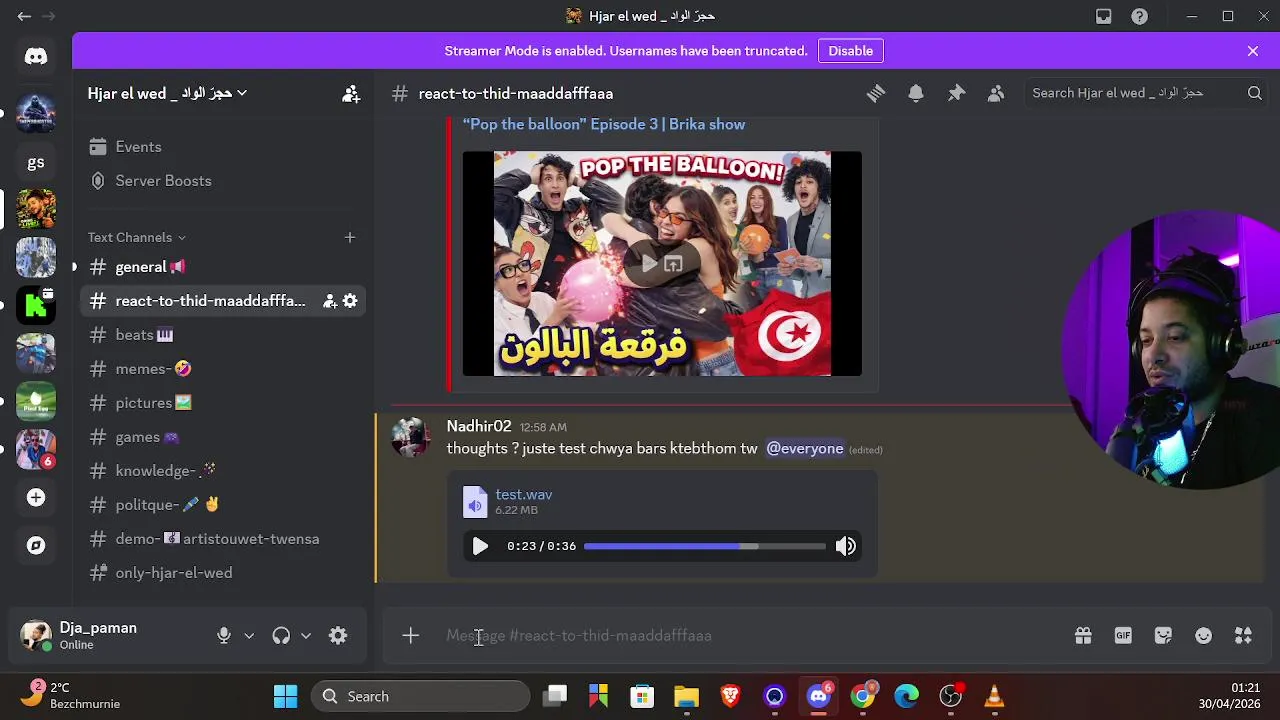Create a channel in Text Channels

350,237
